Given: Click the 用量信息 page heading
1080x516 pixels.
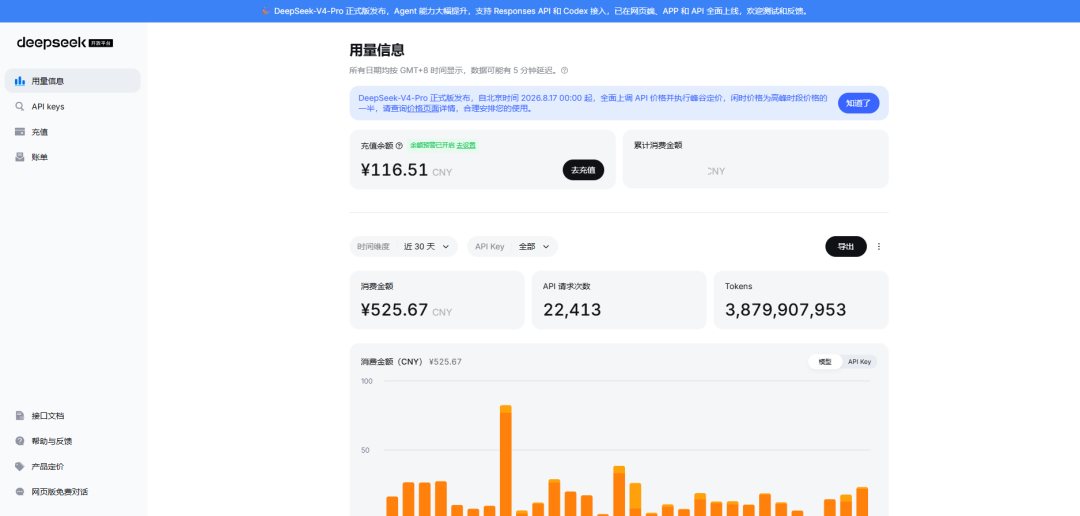Looking at the screenshot, I should click(377, 50).
